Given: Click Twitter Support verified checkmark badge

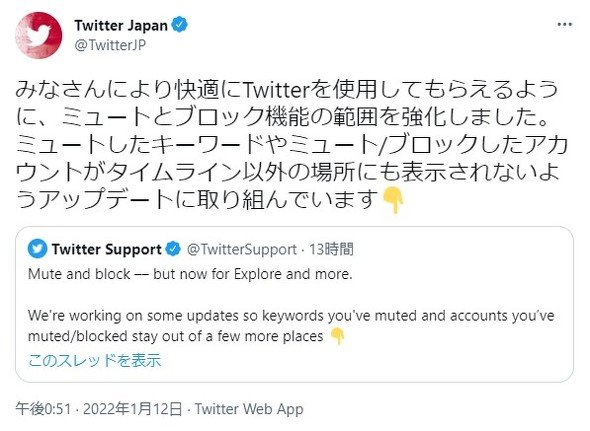Looking at the screenshot, I should [x=173, y=249].
